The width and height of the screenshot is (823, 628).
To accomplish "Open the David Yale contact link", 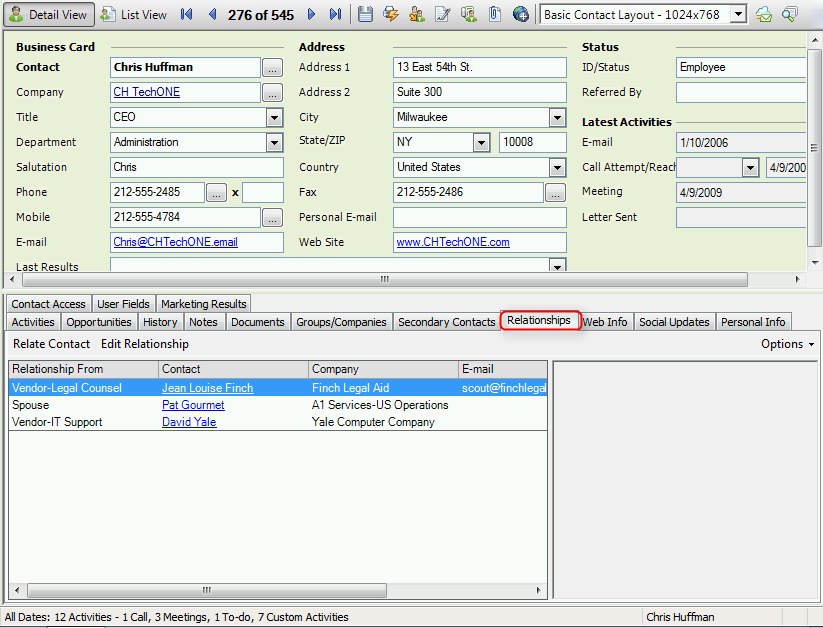I will pyautogui.click(x=189, y=422).
